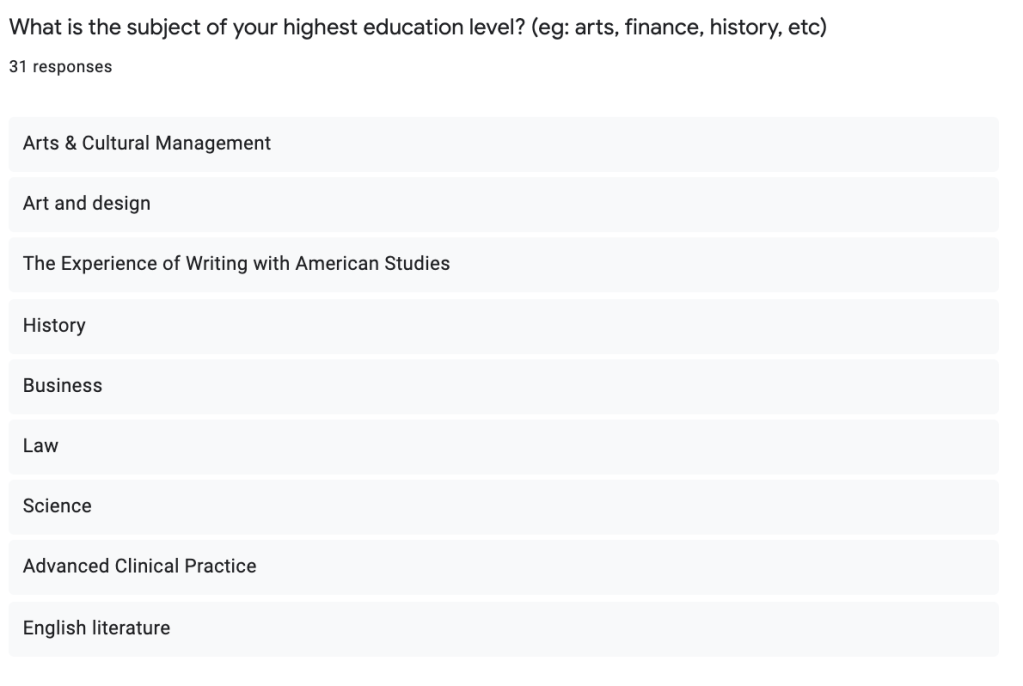Click the word 'literature' in the last response
This screenshot has width=1023, height=686.
pos(128,628)
